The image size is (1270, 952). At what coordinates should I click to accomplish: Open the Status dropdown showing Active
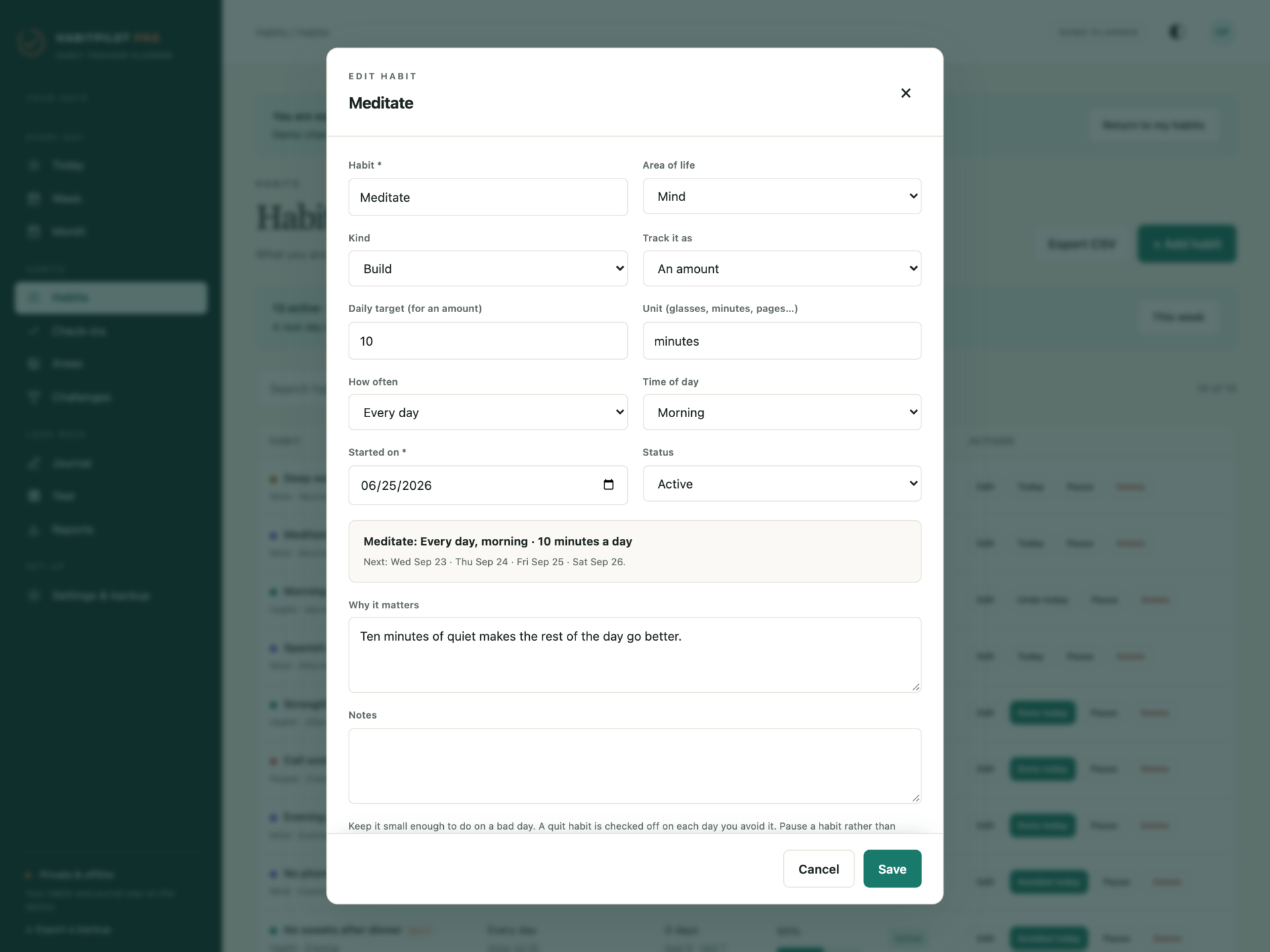782,484
